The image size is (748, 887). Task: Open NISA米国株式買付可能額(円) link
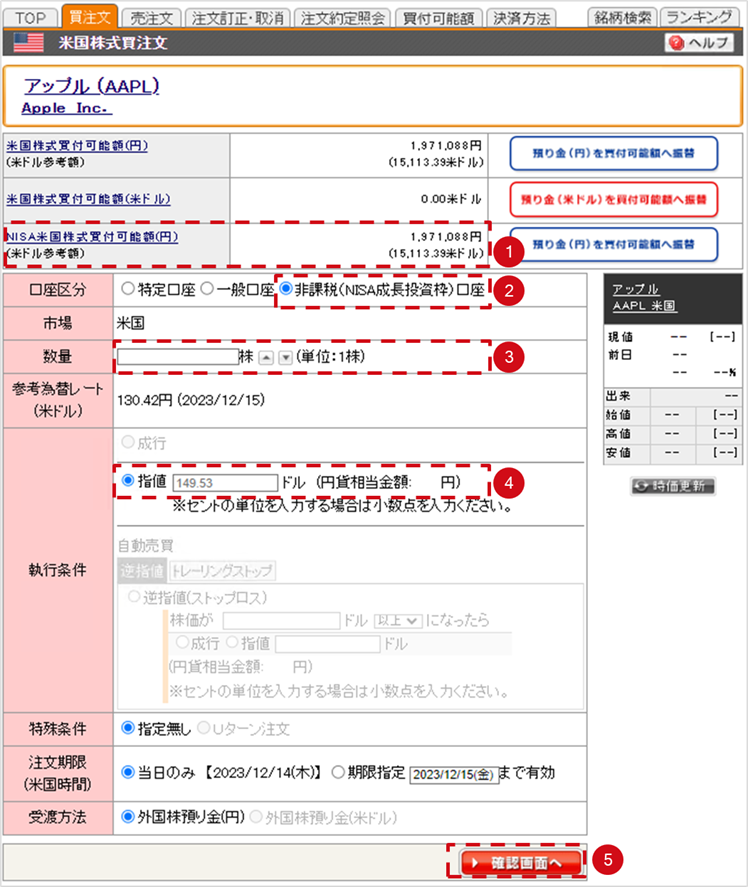(92, 236)
